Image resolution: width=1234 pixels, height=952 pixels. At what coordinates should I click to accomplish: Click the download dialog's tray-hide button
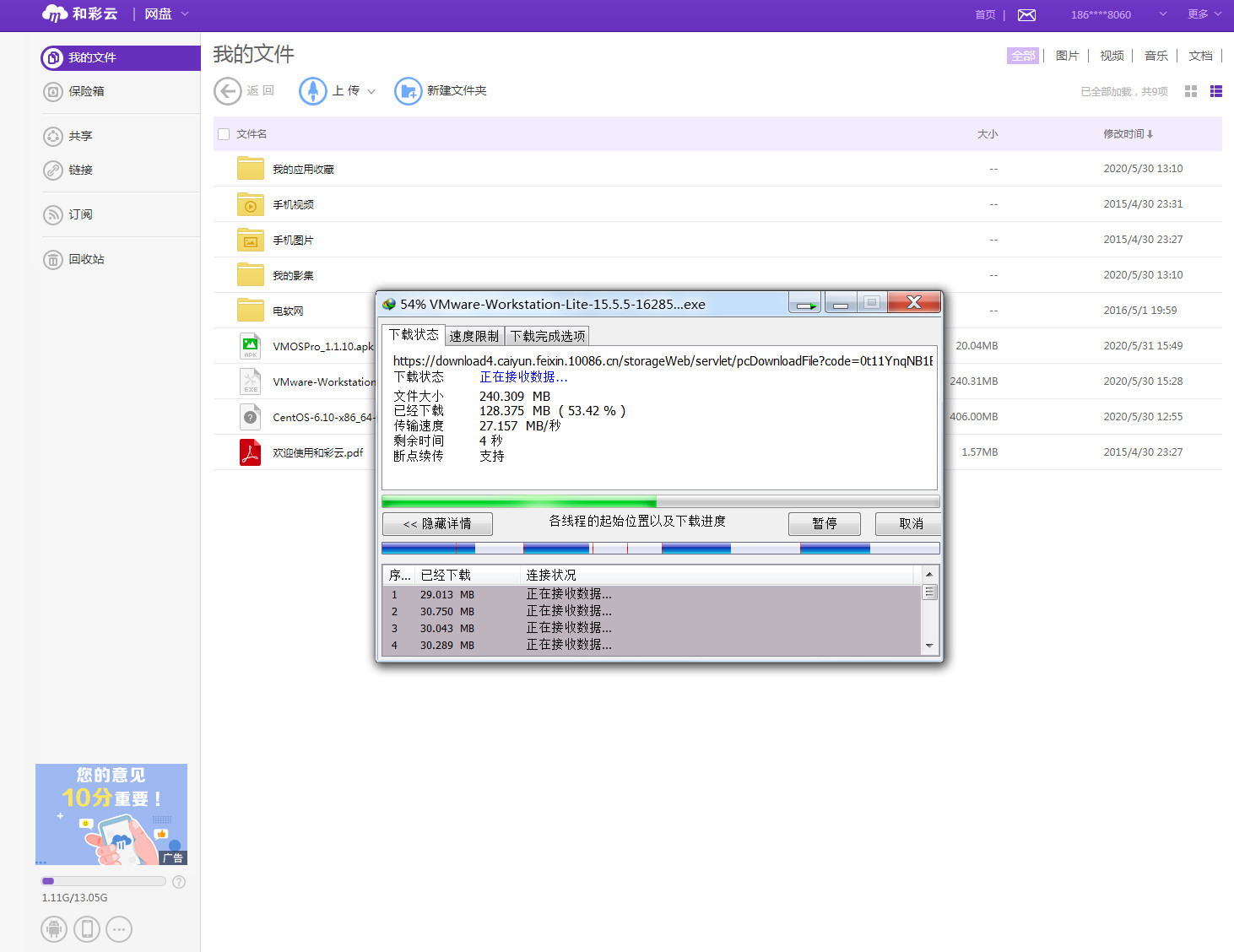(x=805, y=303)
